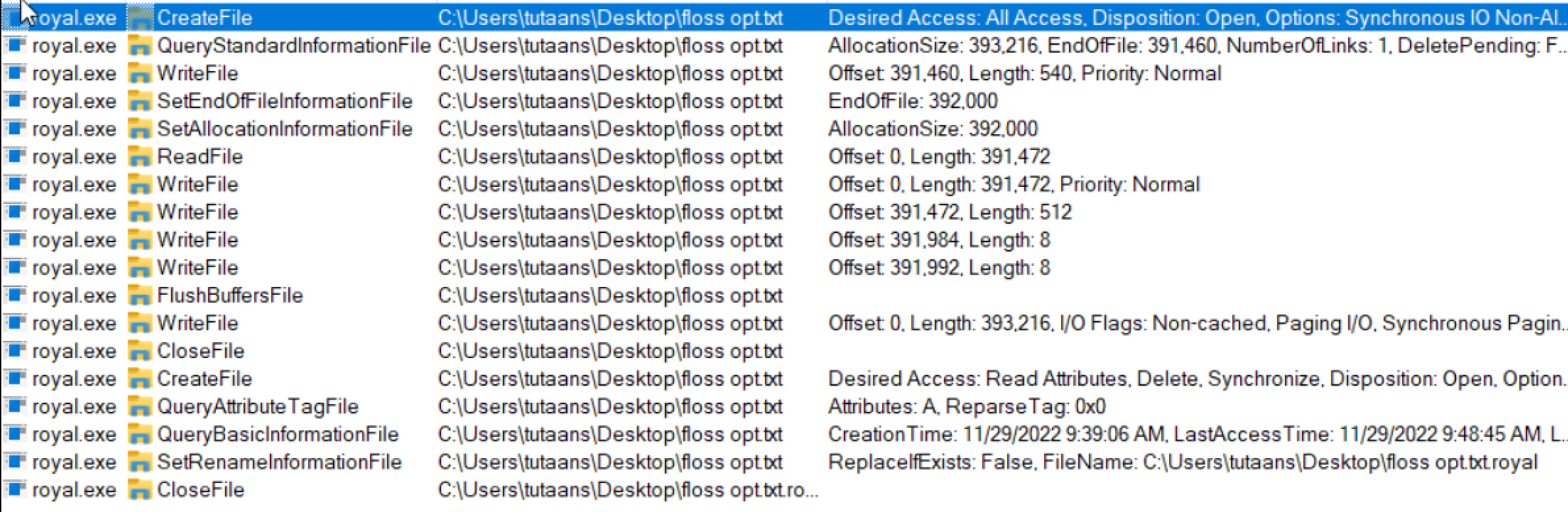The image size is (1568, 512).
Task: Click the process icon on the FlushBuffersFile row
Action: coord(14,295)
